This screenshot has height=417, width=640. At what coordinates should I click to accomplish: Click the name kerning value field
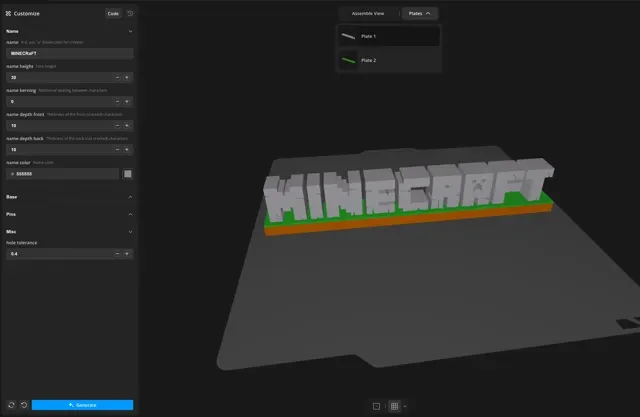pos(59,102)
